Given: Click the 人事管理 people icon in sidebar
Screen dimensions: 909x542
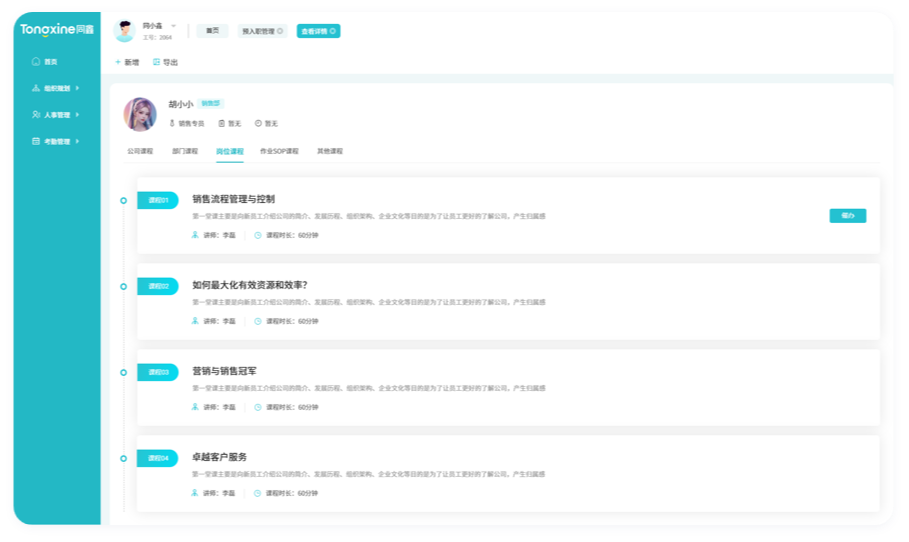Looking at the screenshot, I should point(36,115).
